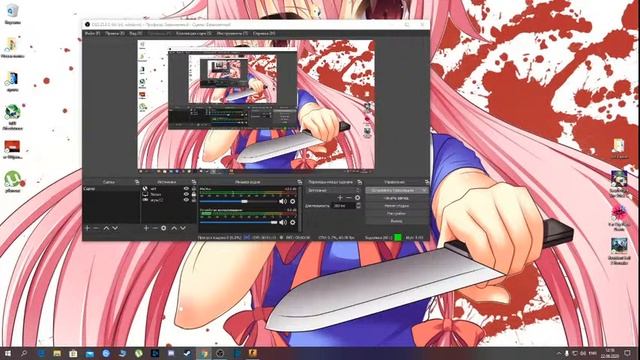
Task: Click the bottom button in the controls panel
Action: click(x=397, y=221)
